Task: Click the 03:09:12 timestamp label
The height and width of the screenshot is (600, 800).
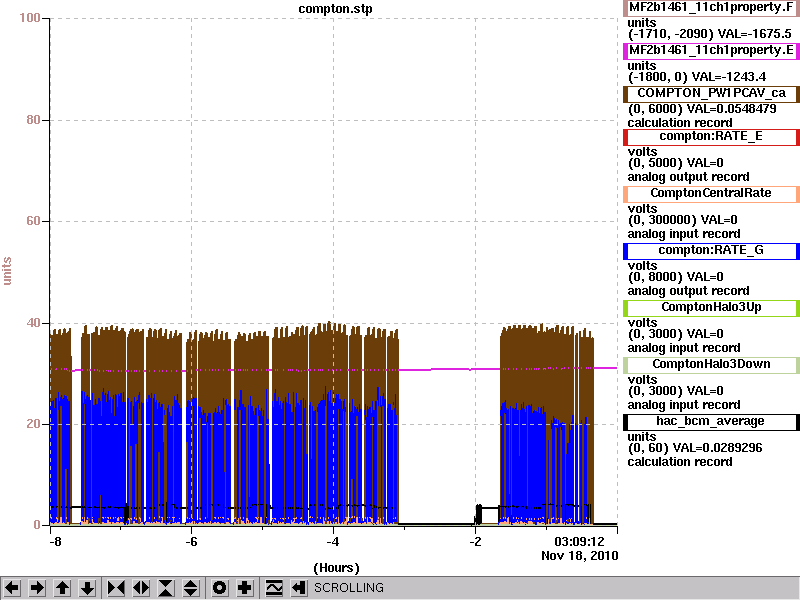Action: (x=579, y=541)
